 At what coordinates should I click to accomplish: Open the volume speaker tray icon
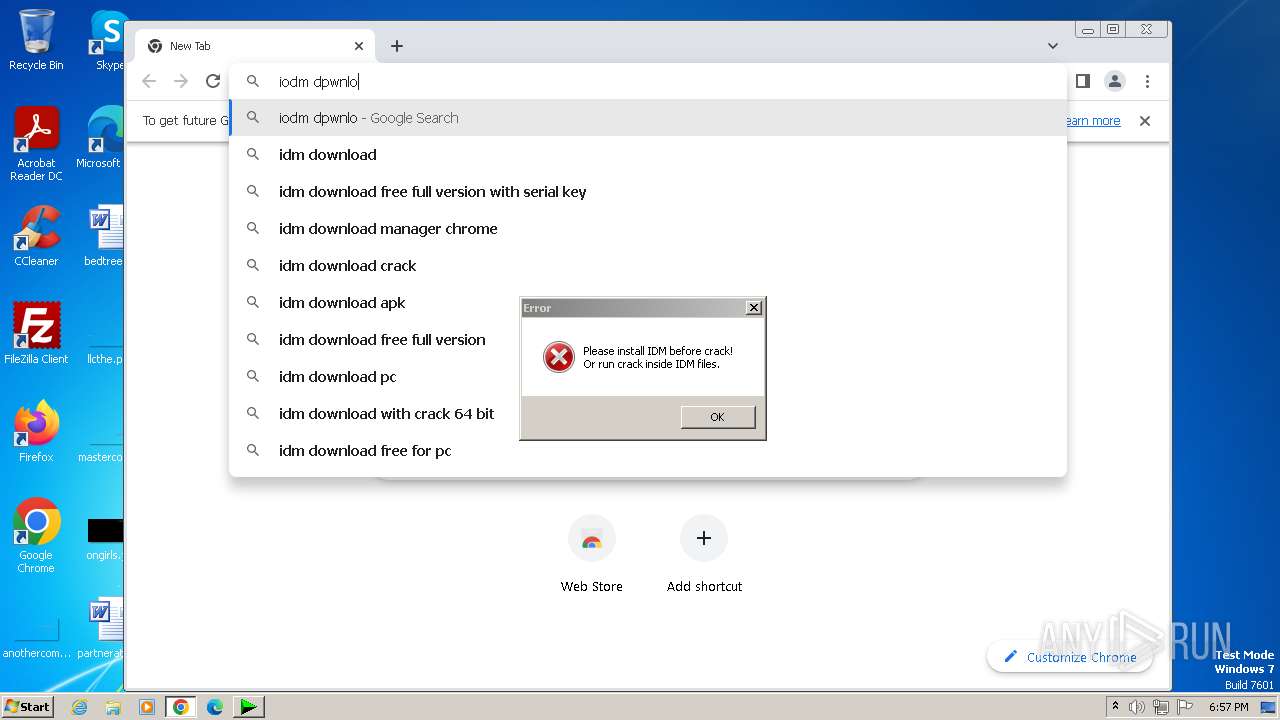pos(1137,707)
